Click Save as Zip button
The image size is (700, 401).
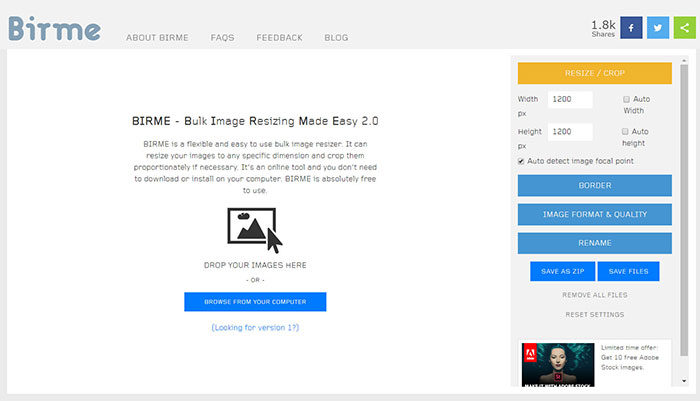(562, 272)
